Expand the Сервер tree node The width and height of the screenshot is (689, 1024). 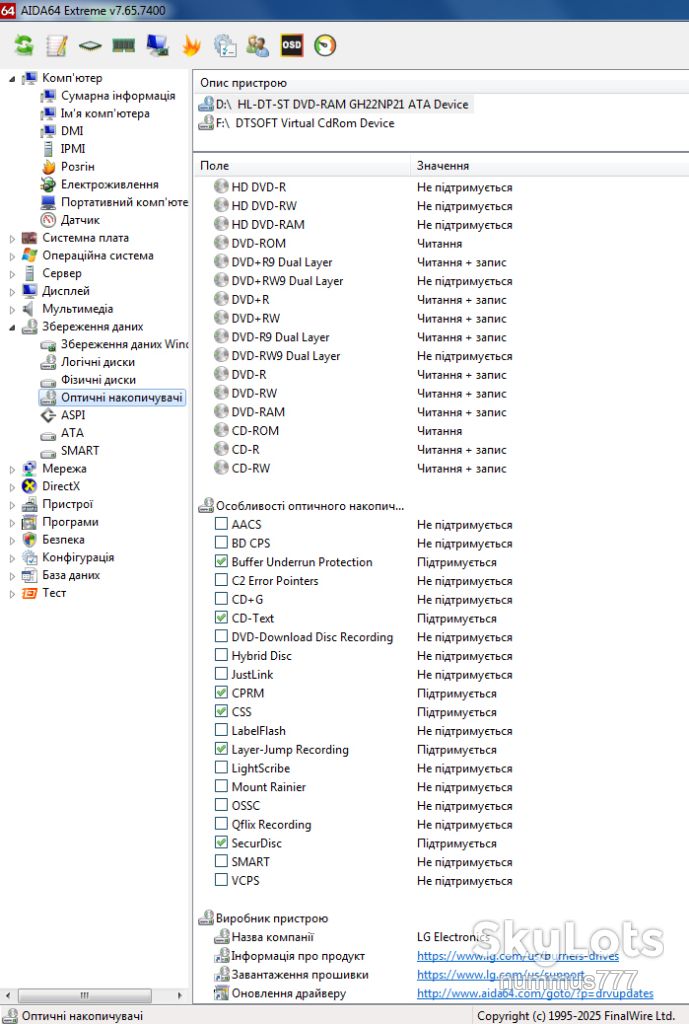(12, 274)
